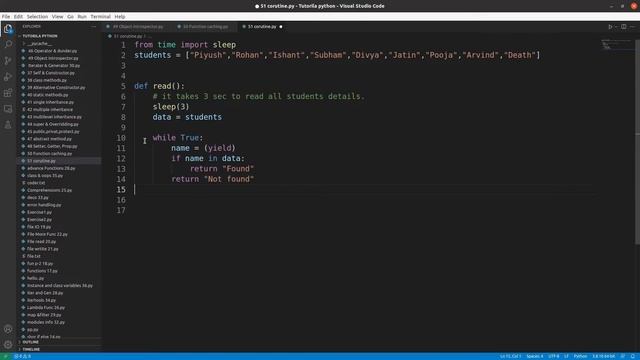
Task: Open notifications bell in status bar
Action: click(x=633, y=356)
